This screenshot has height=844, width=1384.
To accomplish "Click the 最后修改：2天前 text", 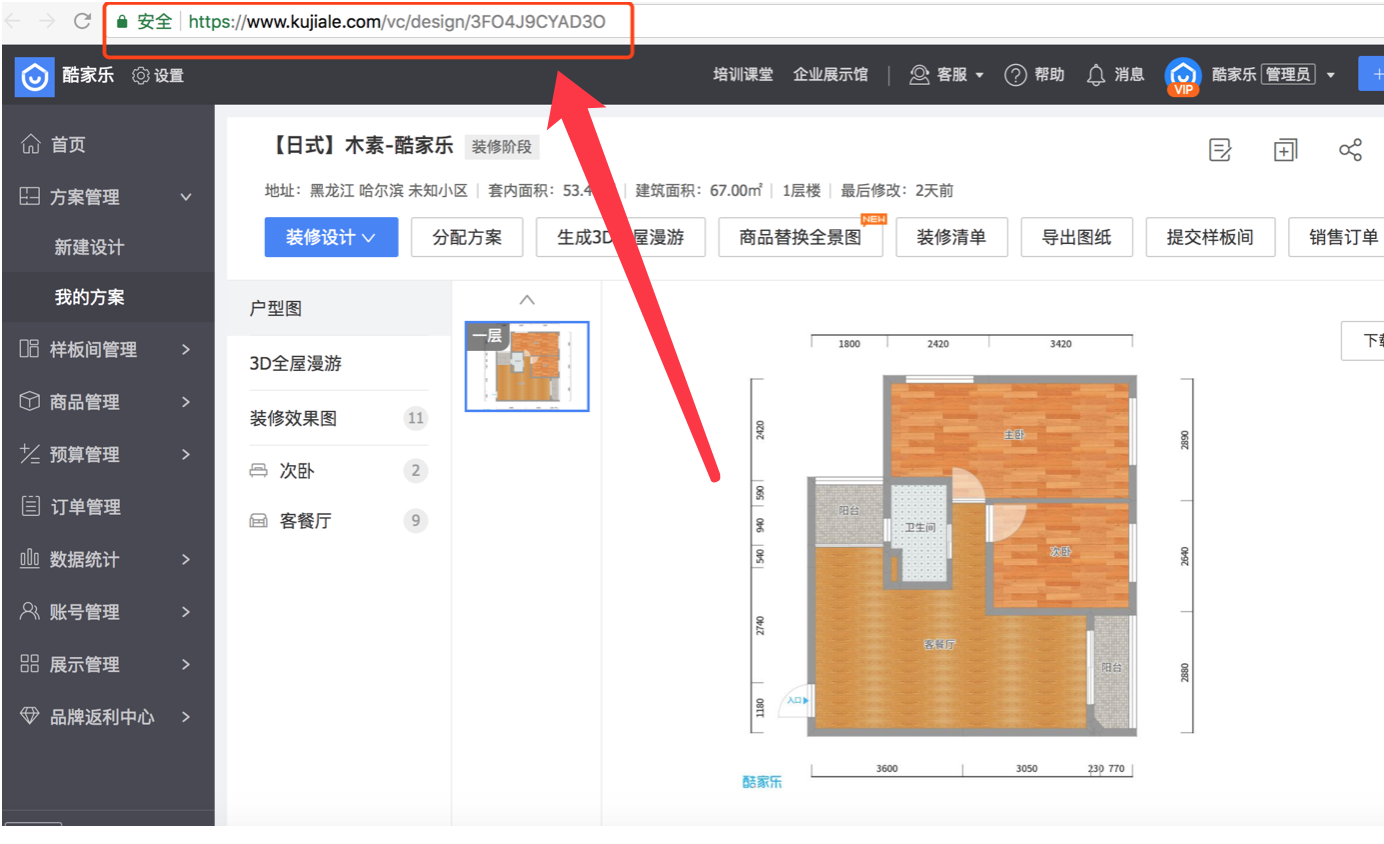I will tap(897, 190).
